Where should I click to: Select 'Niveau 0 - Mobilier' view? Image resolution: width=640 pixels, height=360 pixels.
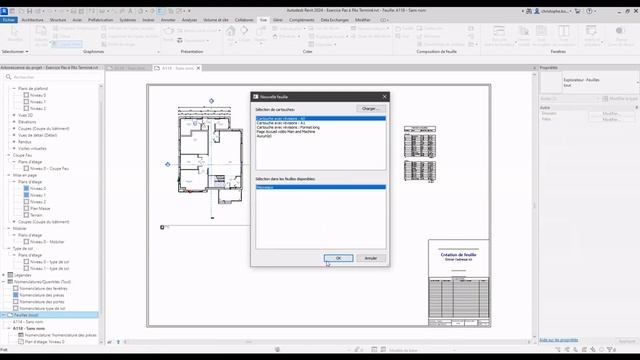coord(47,242)
